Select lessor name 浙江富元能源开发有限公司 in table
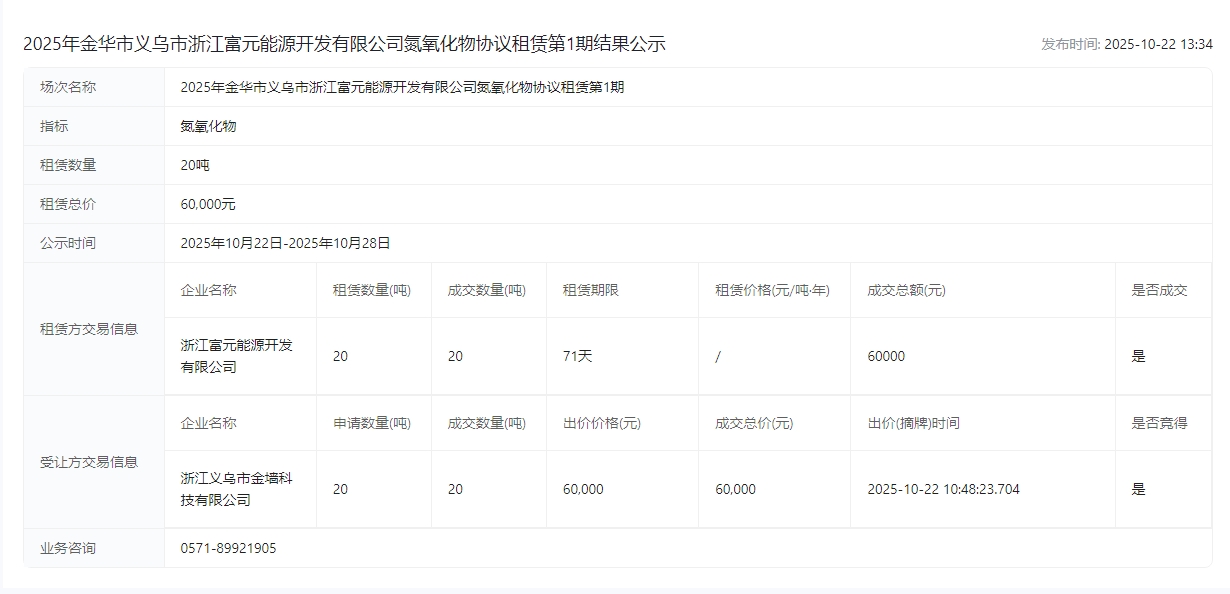 [x=237, y=356]
